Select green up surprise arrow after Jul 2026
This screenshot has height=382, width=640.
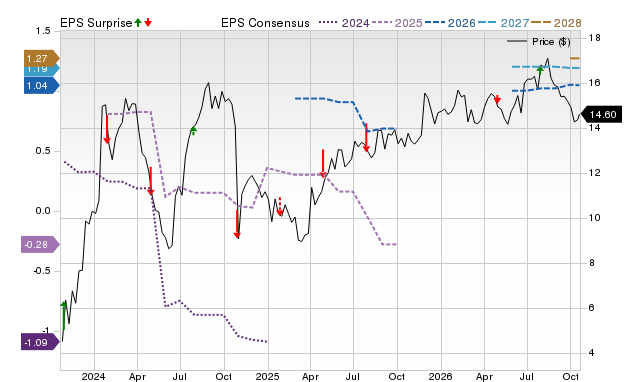point(540,70)
